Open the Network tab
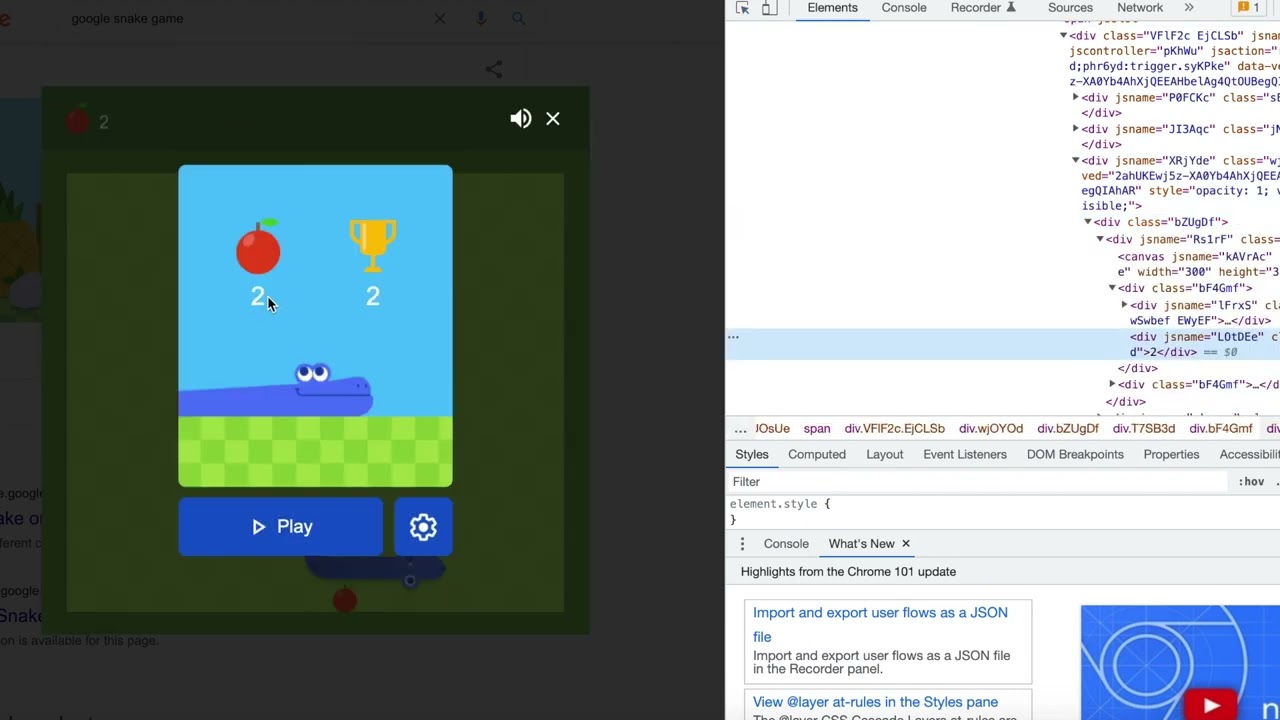The width and height of the screenshot is (1280, 720). 1140,8
